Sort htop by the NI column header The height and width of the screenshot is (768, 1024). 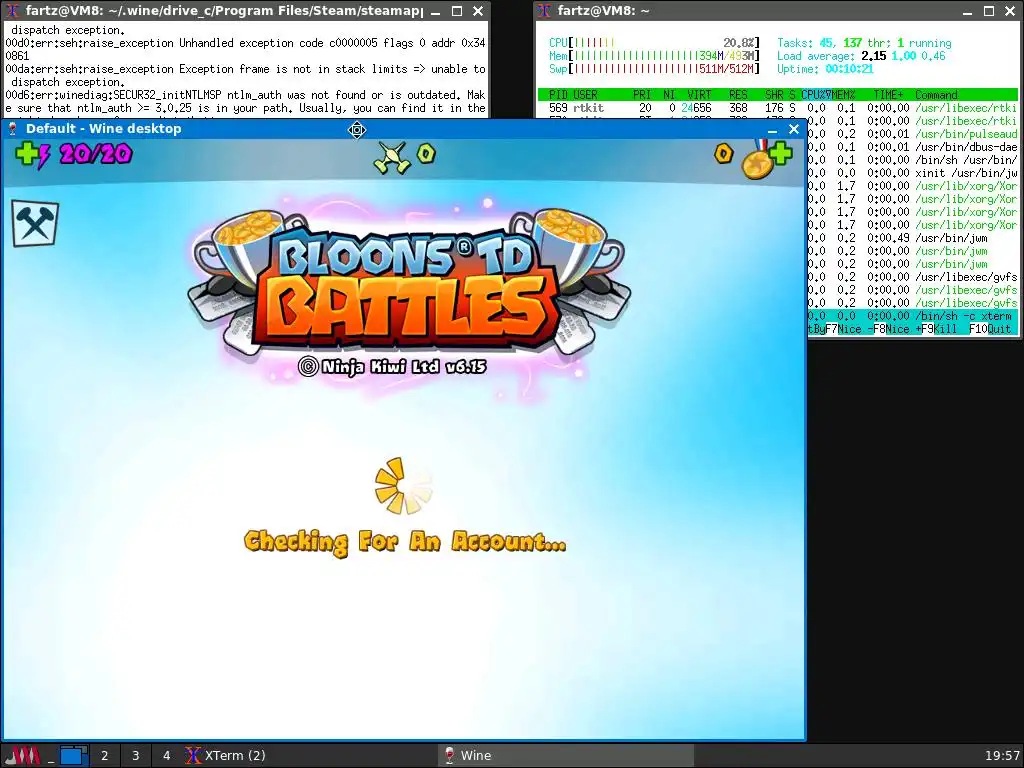pyautogui.click(x=669, y=95)
